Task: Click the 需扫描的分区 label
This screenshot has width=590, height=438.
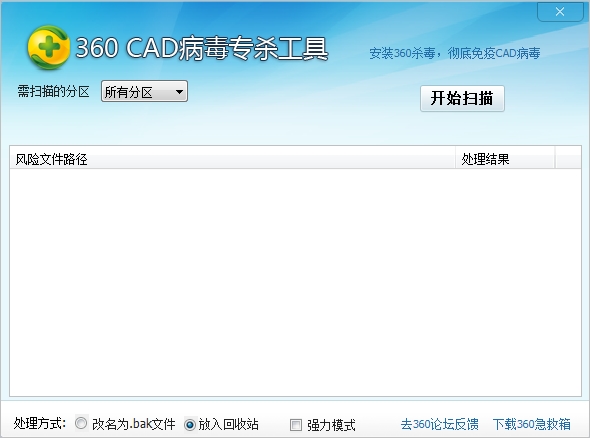Action: click(x=53, y=91)
